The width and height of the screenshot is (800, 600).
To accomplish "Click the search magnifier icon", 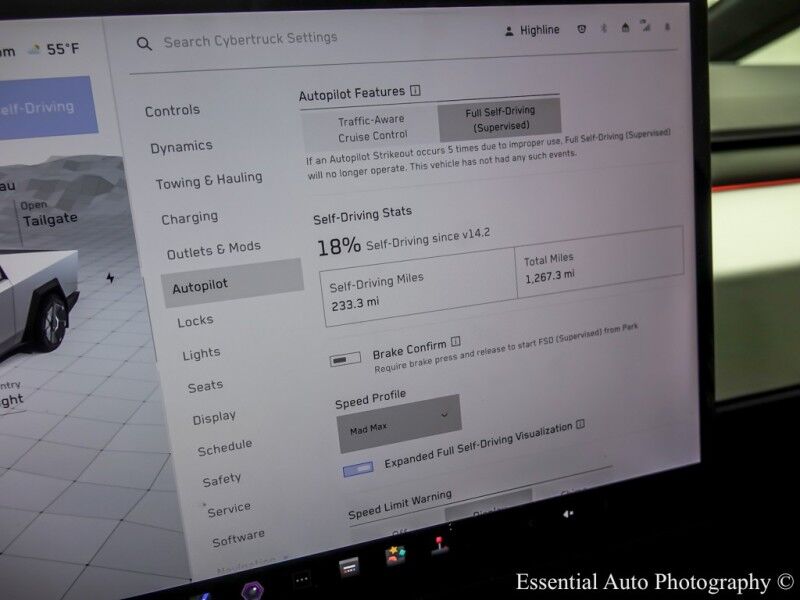I will coord(145,44).
